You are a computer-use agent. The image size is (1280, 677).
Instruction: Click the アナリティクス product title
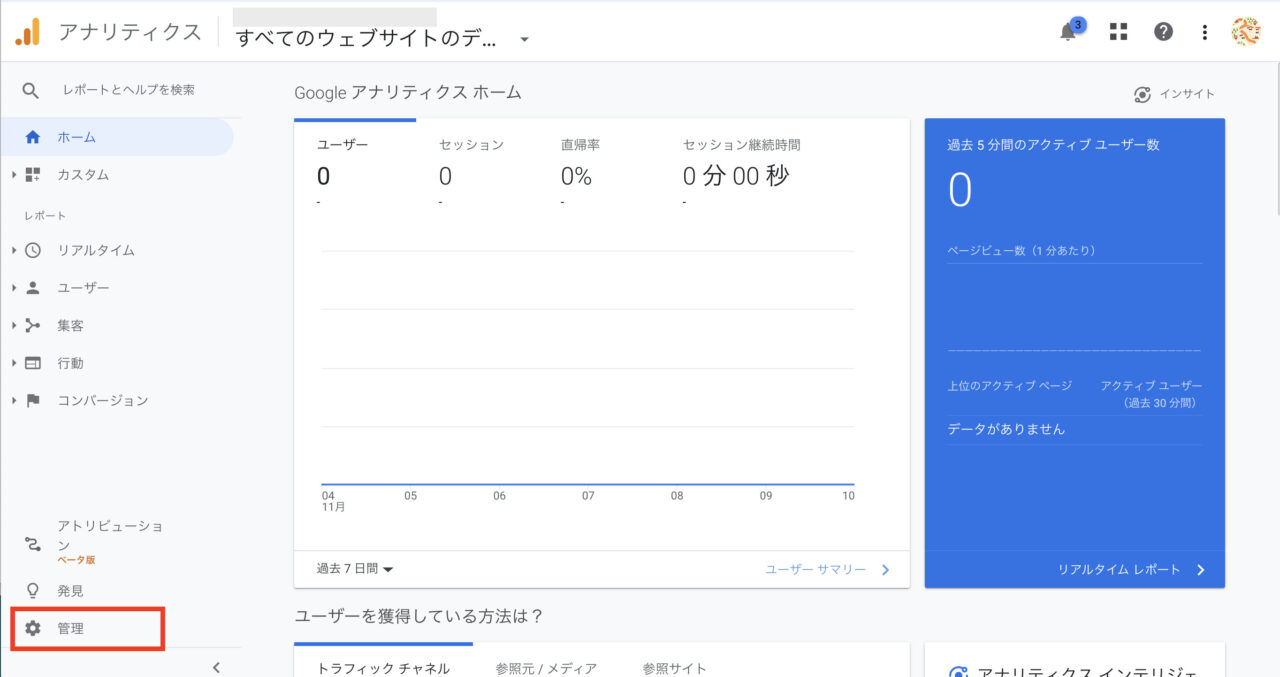[130, 32]
